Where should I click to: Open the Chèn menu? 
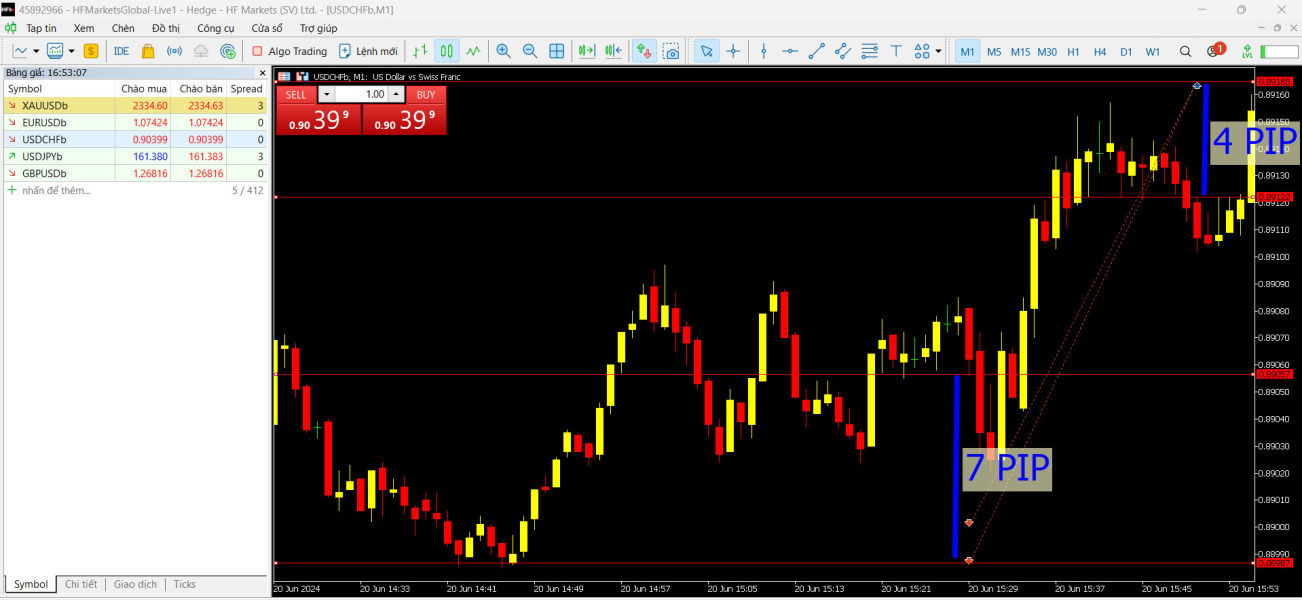(123, 28)
